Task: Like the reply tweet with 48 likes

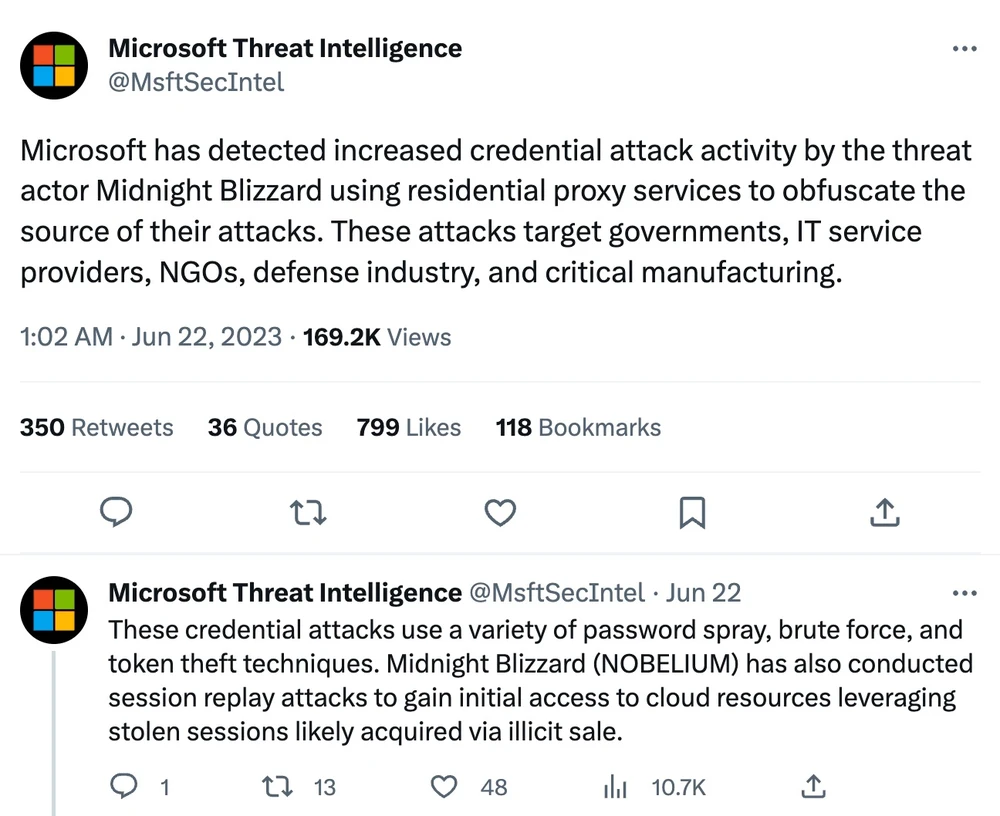Action: point(444,787)
